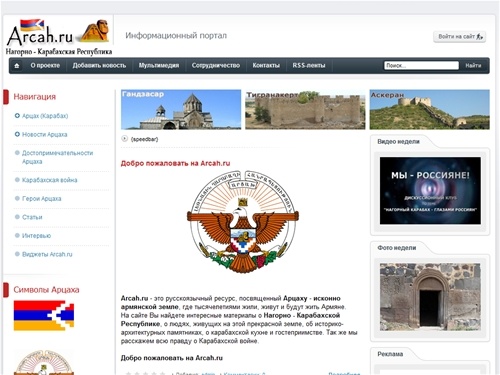
Task: Click the small coat of arms in sidebar
Action: 44,362
